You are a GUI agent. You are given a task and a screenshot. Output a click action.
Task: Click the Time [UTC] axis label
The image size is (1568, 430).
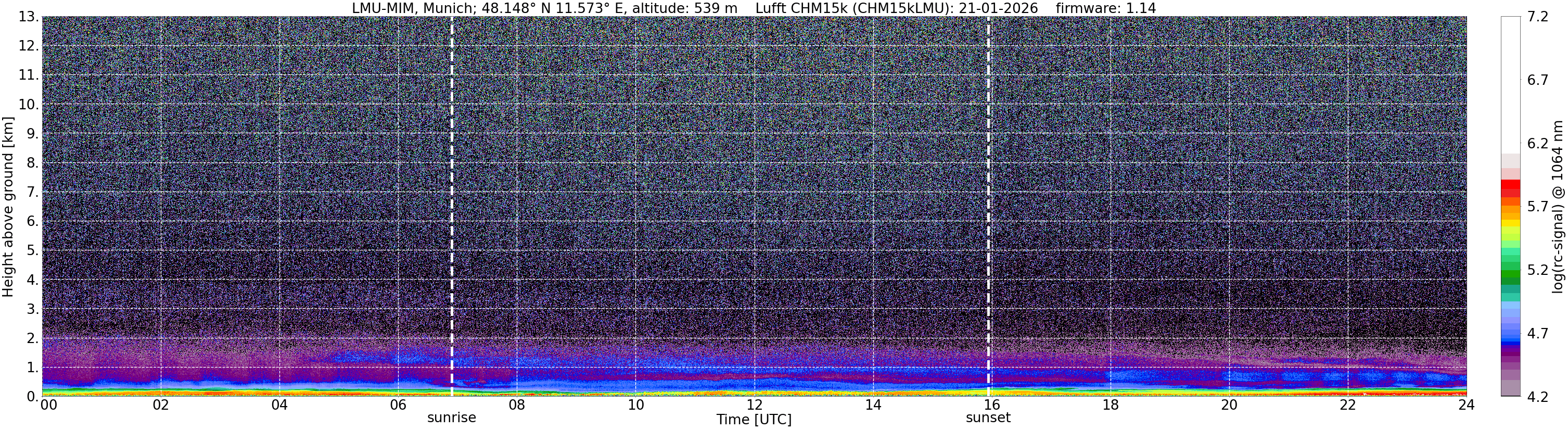[x=754, y=420]
